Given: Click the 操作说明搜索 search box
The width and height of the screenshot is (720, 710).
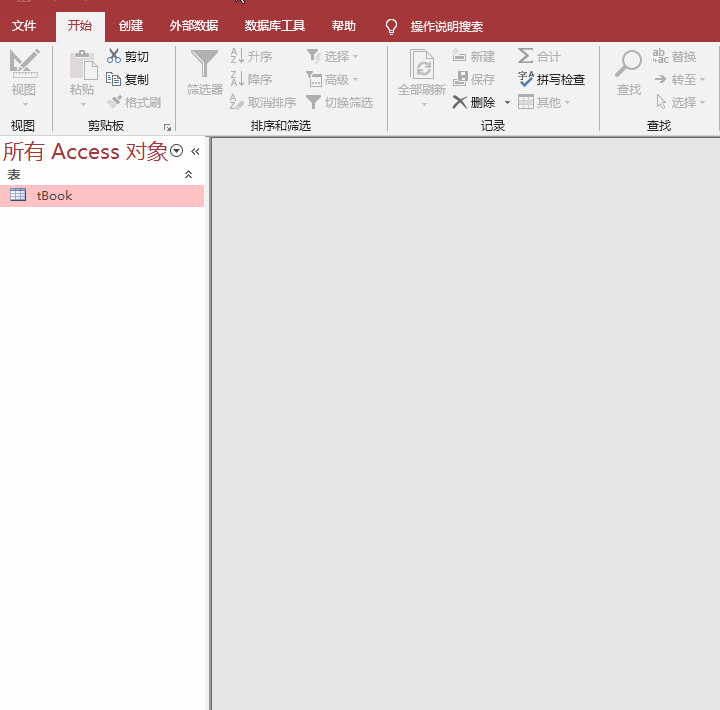Looking at the screenshot, I should (446, 27).
